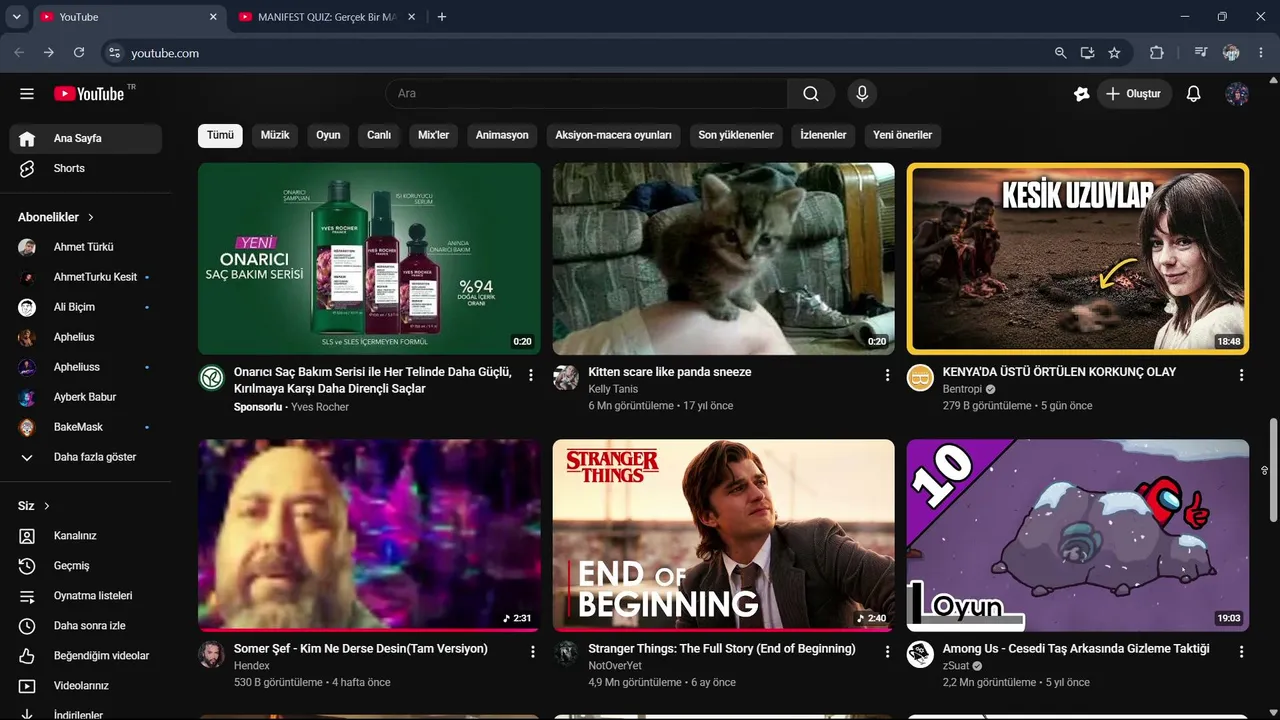Open options for KENYA'DA video

pos(1241,375)
